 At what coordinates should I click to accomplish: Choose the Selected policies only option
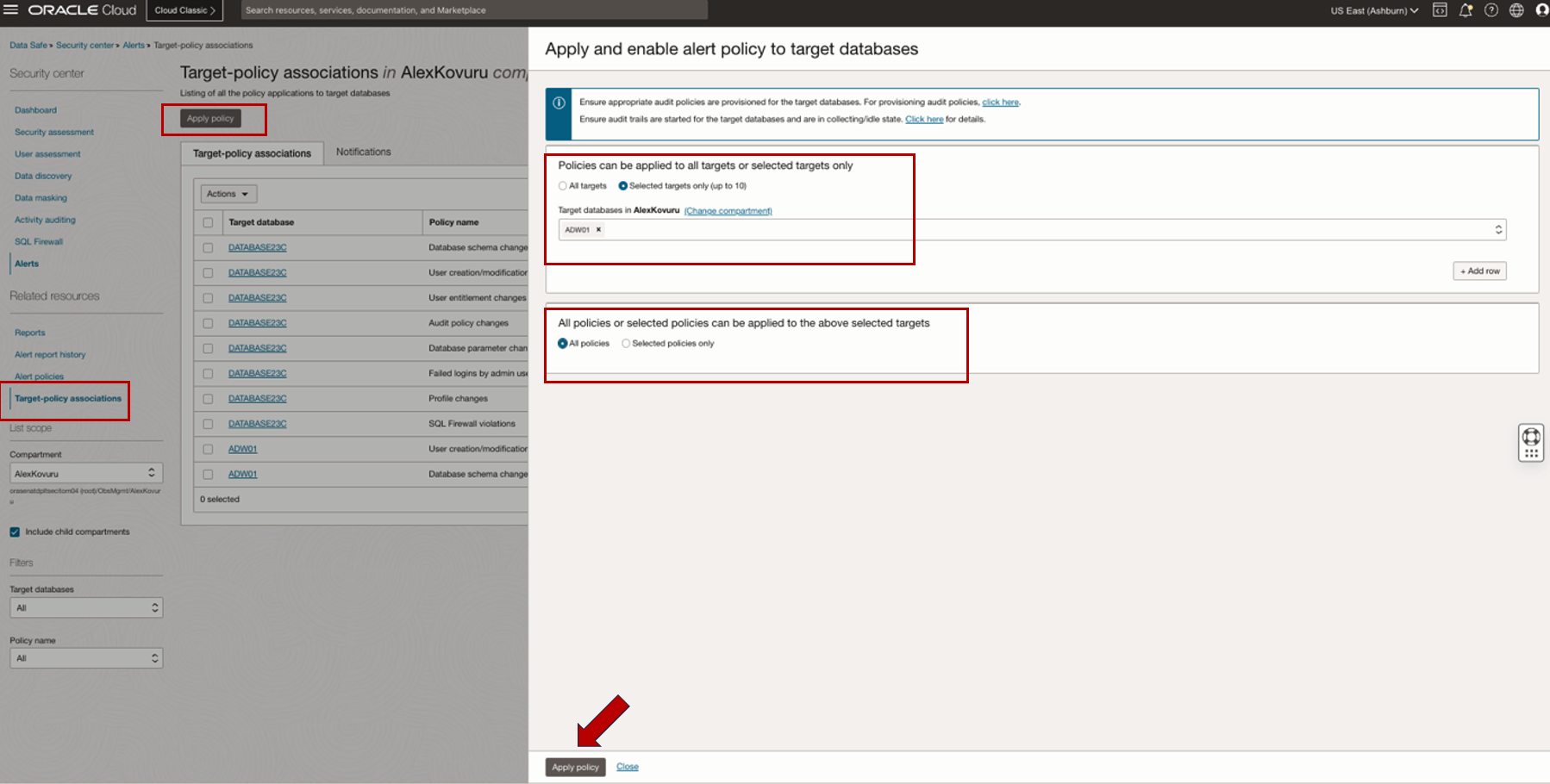[626, 344]
